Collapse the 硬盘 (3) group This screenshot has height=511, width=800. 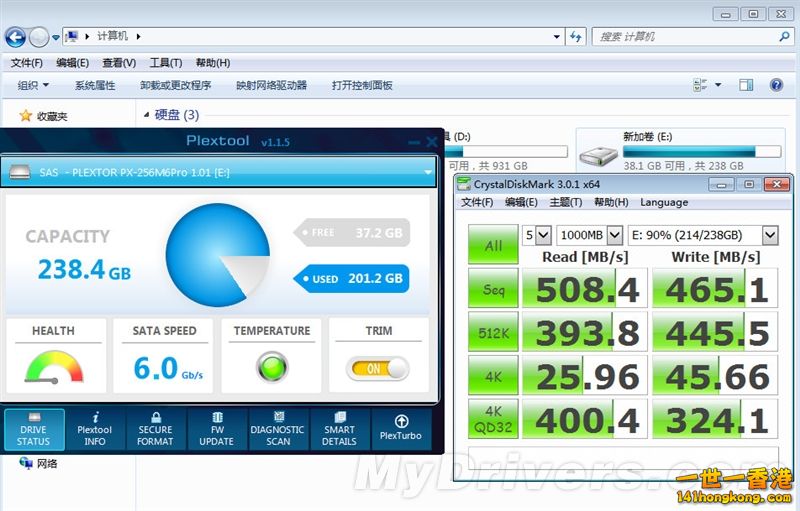pyautogui.click(x=146, y=115)
